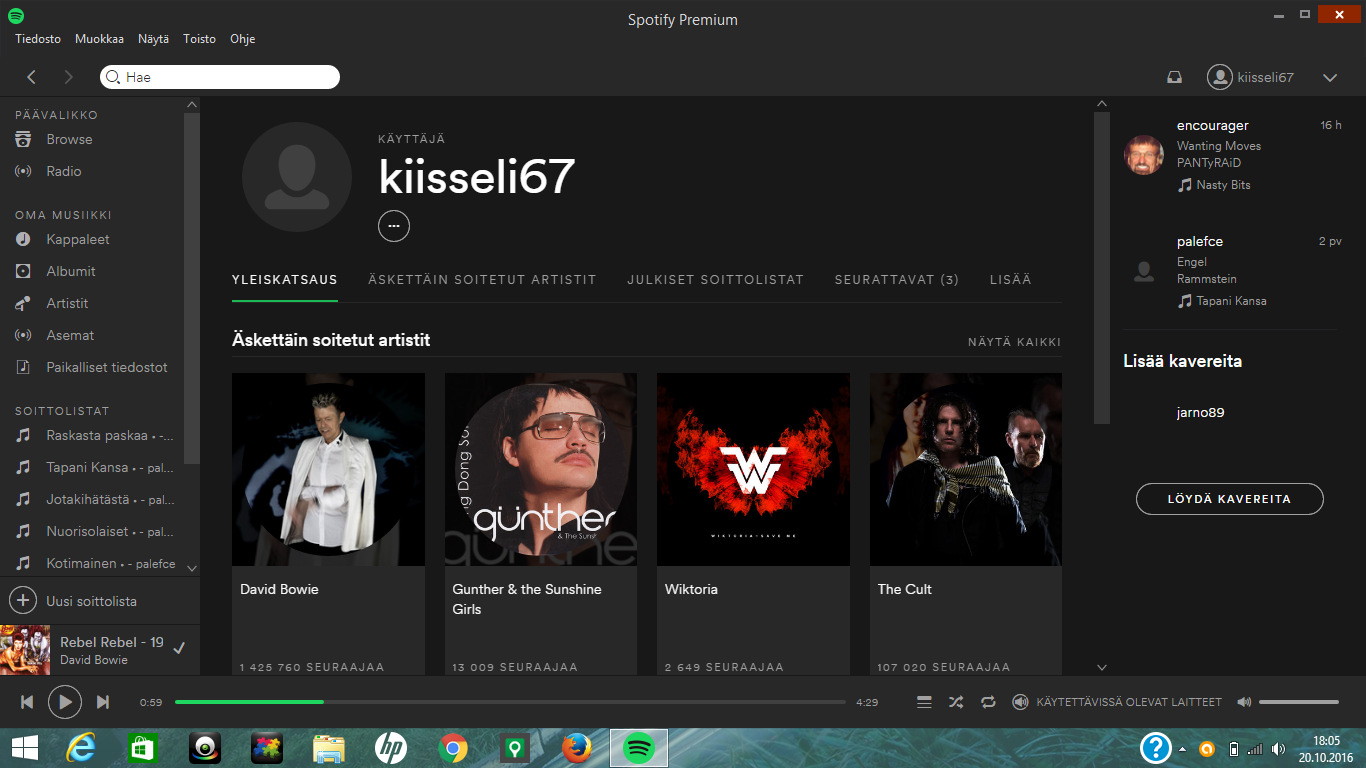
Task: Click the main view scroll-up arrow
Action: click(x=1102, y=104)
